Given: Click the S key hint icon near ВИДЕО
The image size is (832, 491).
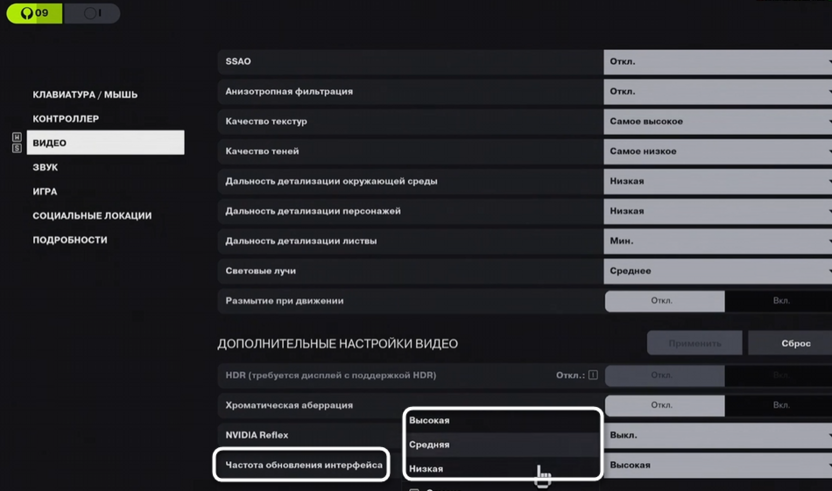Looking at the screenshot, I should pos(17,148).
